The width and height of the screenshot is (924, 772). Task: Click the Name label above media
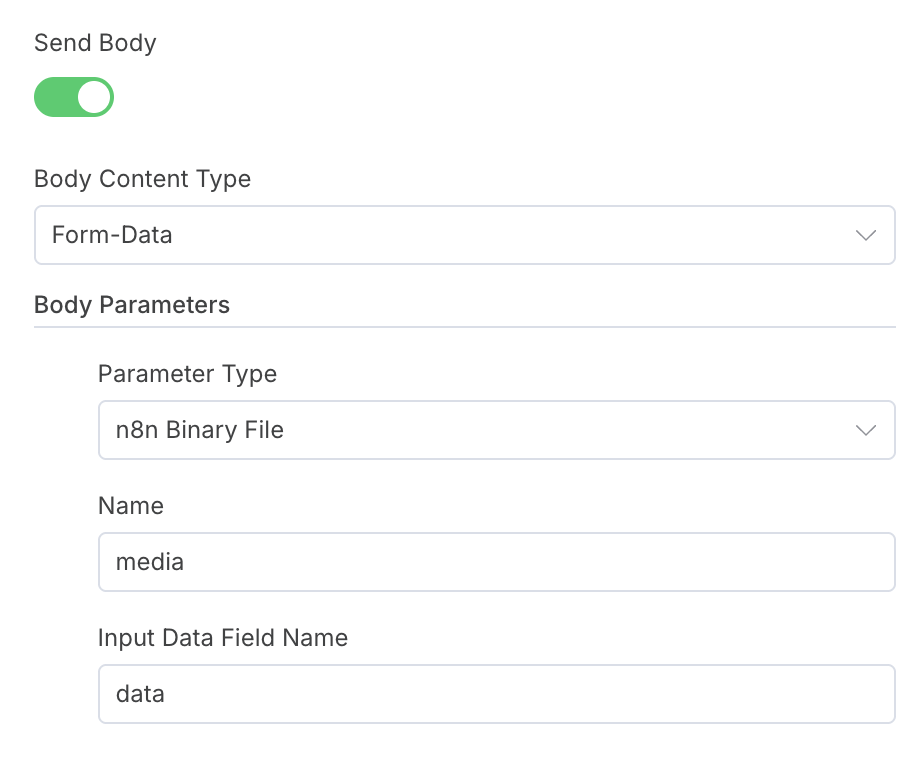[x=131, y=506]
